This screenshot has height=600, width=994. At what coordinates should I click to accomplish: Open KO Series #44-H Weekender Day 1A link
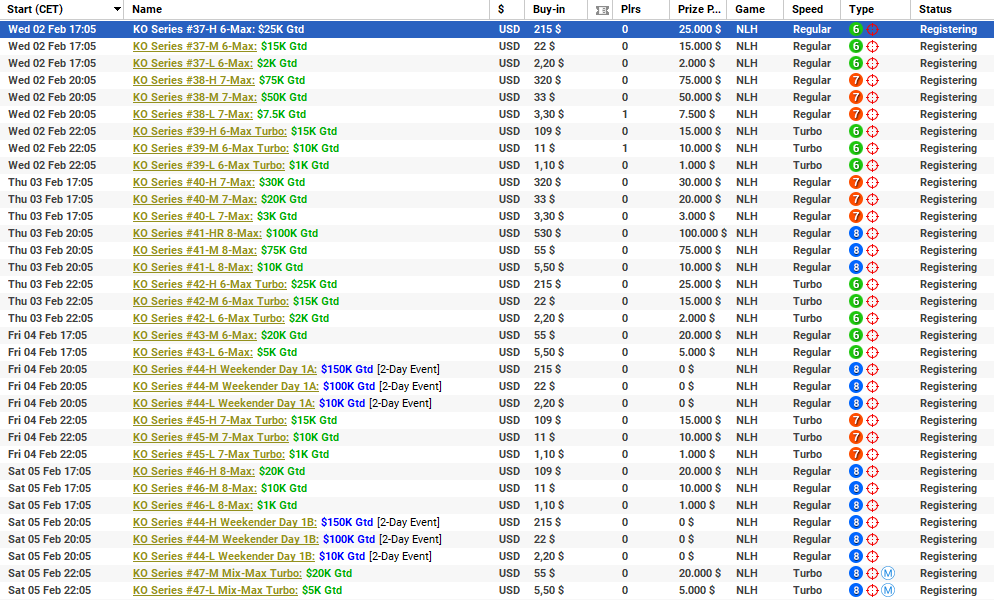click(224, 369)
